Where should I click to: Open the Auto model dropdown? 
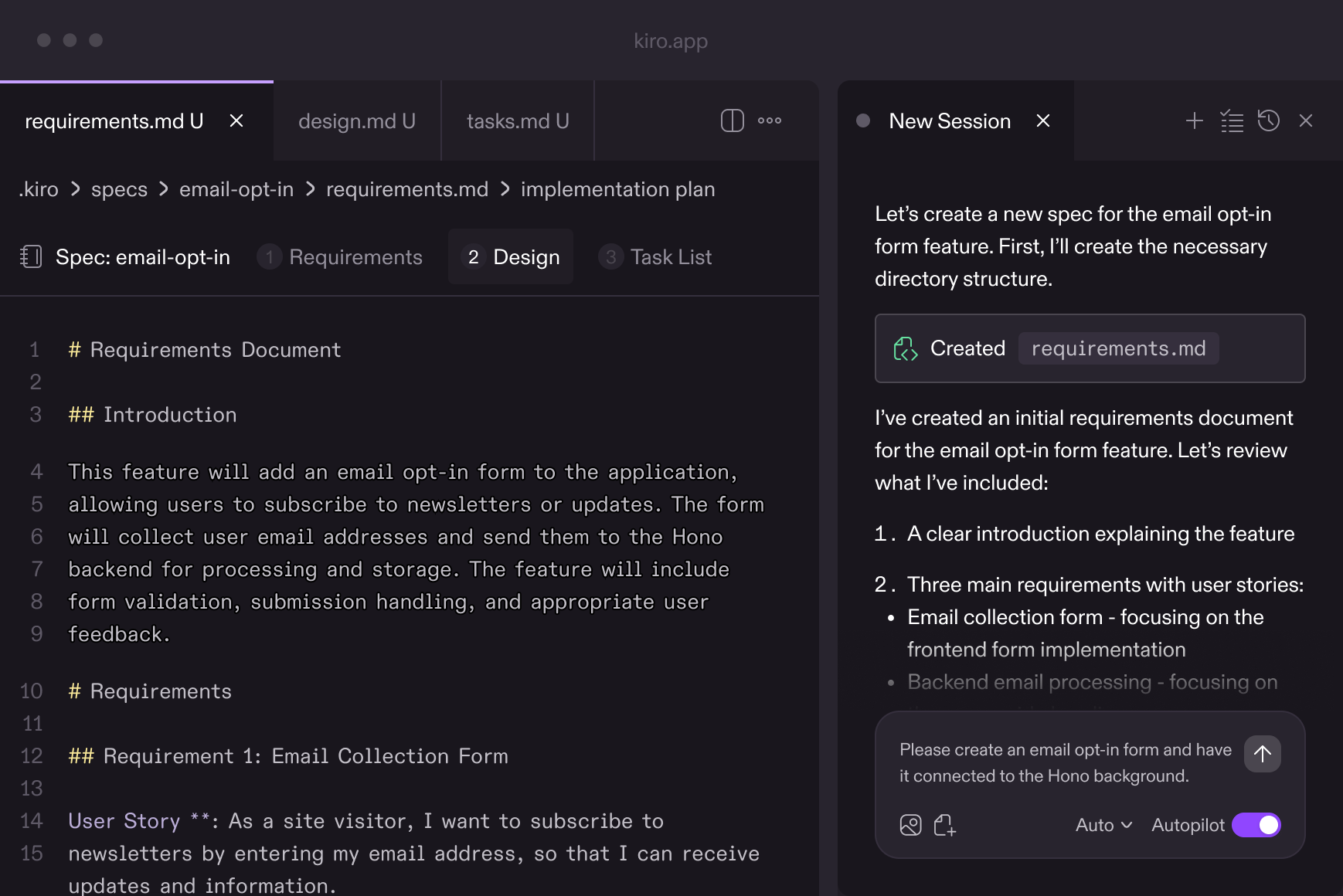click(x=1103, y=825)
